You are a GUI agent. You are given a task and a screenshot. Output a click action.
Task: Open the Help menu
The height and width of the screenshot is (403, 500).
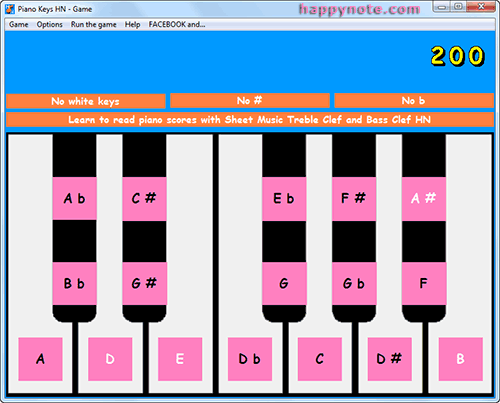[x=132, y=24]
